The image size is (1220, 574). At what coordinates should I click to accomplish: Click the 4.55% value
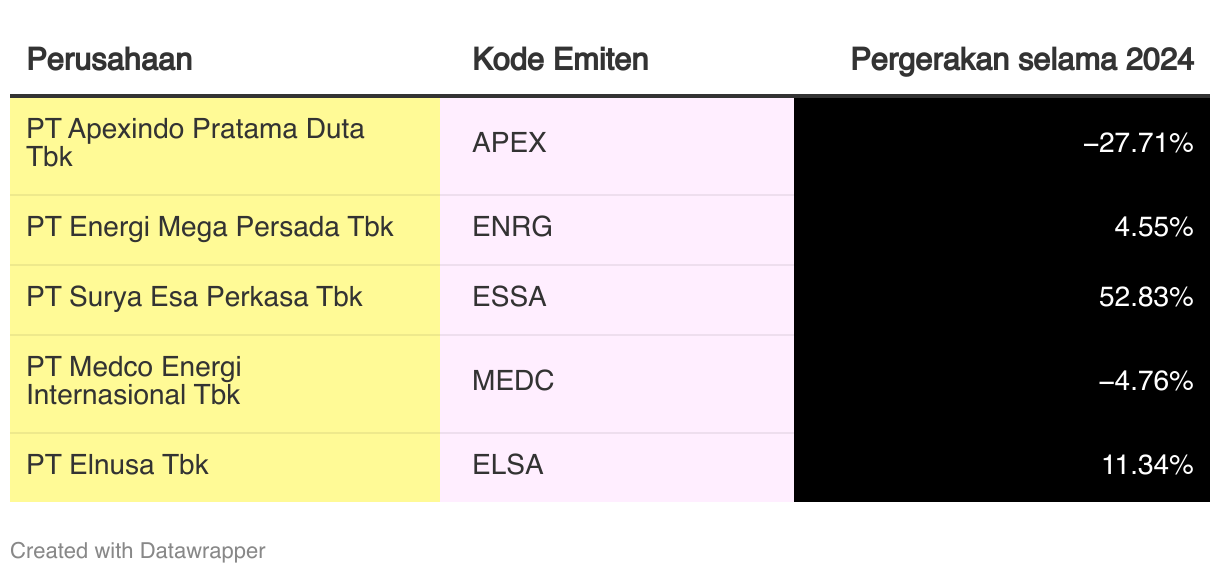(x=1154, y=228)
